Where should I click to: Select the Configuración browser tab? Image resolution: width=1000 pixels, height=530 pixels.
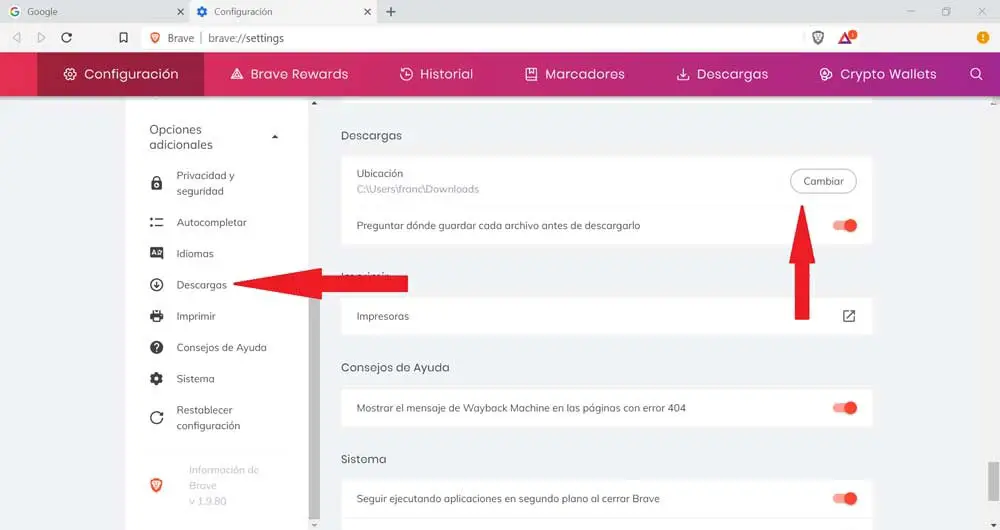284,11
